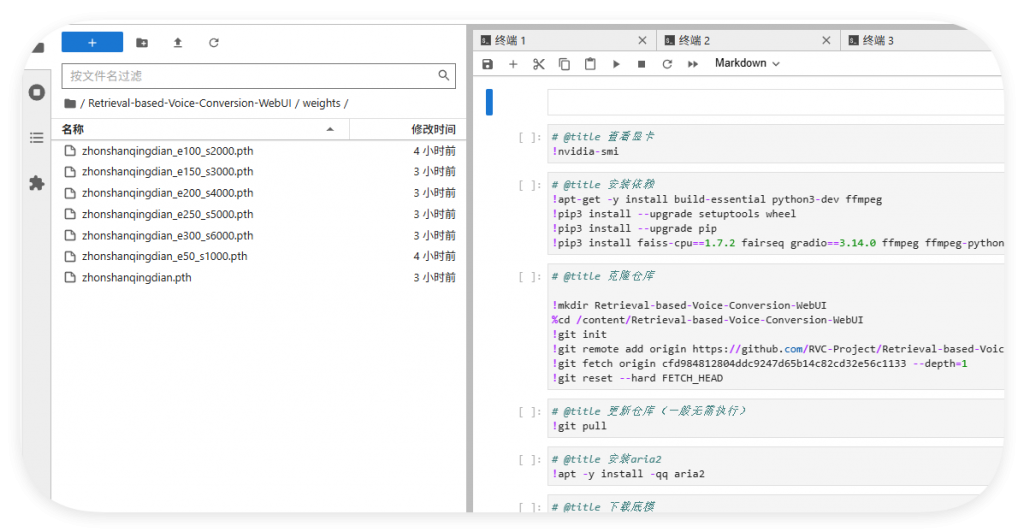
Task: Create a new folder in file browser
Action: (142, 43)
